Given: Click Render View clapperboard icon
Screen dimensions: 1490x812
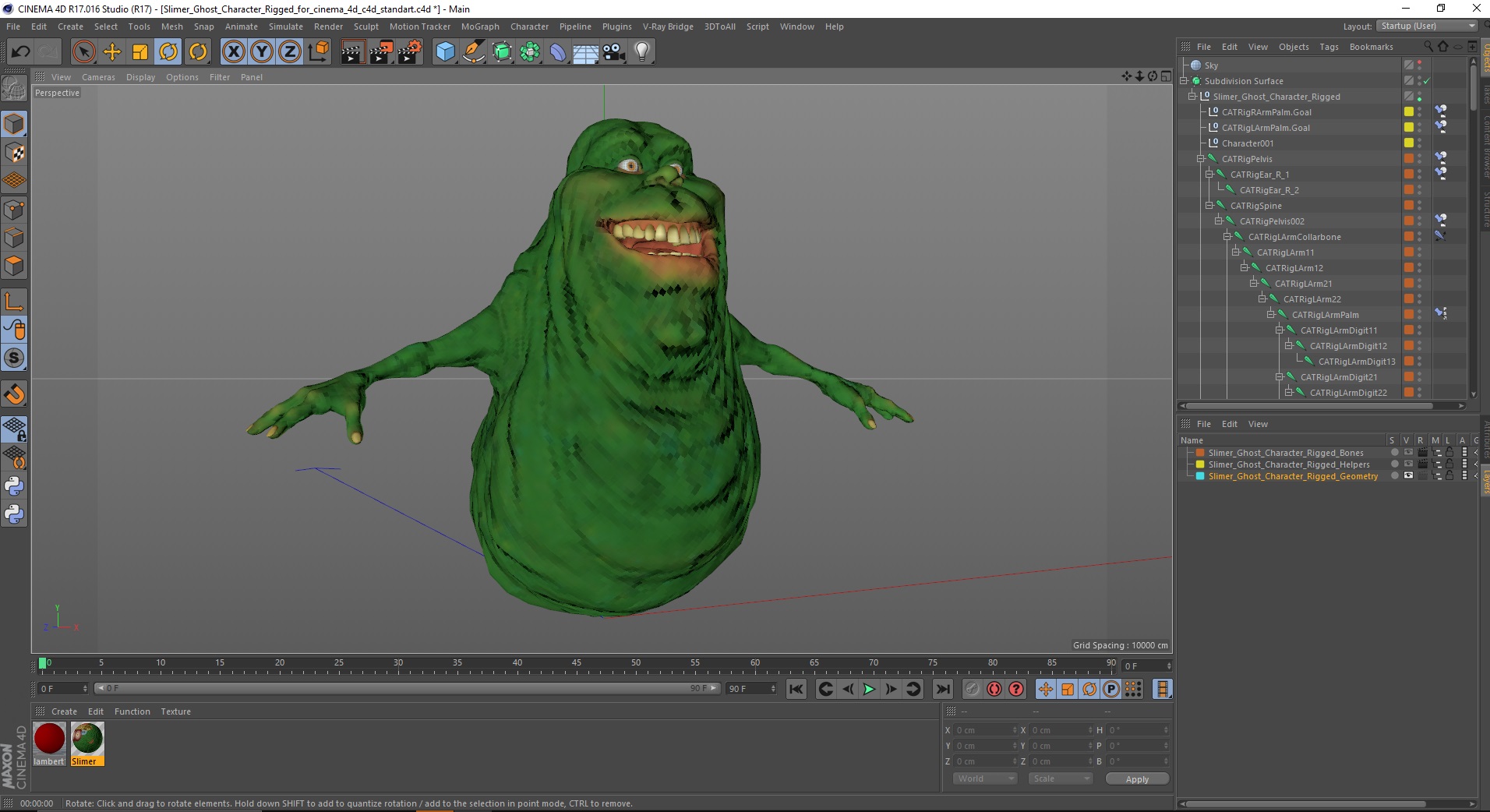Looking at the screenshot, I should (352, 52).
